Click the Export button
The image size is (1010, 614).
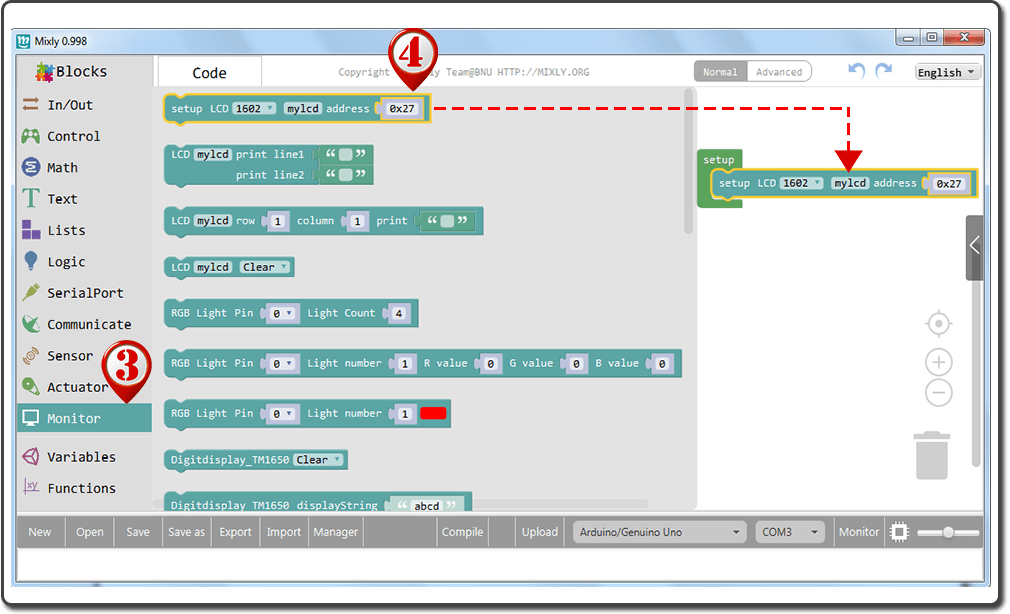click(x=235, y=532)
